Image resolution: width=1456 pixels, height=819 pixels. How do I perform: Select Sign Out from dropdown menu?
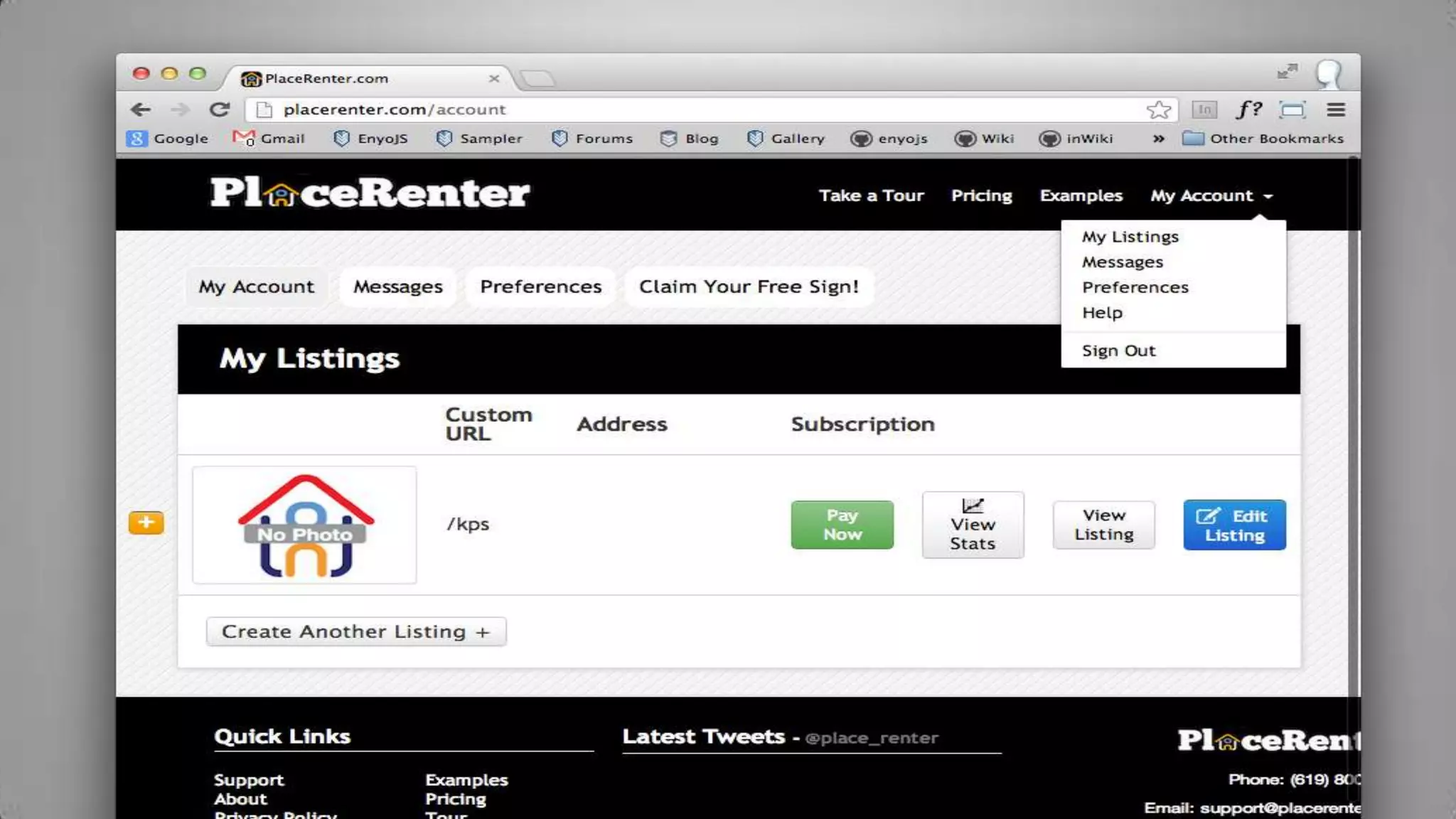click(1118, 350)
